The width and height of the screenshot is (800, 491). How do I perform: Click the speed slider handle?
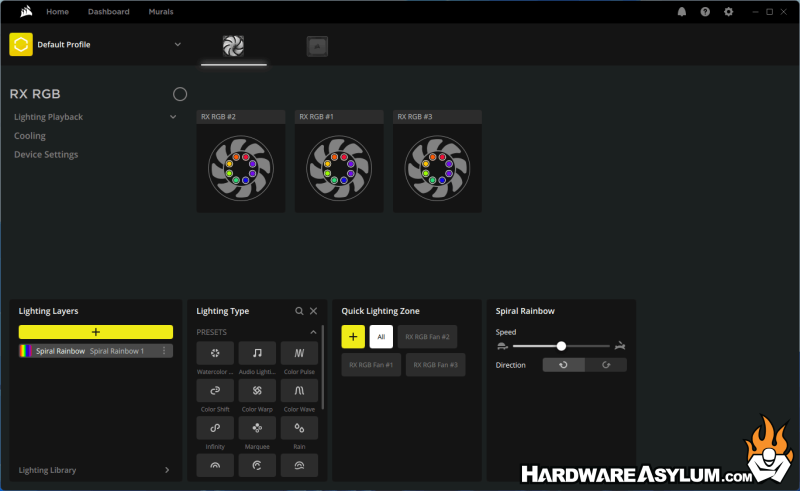point(561,346)
